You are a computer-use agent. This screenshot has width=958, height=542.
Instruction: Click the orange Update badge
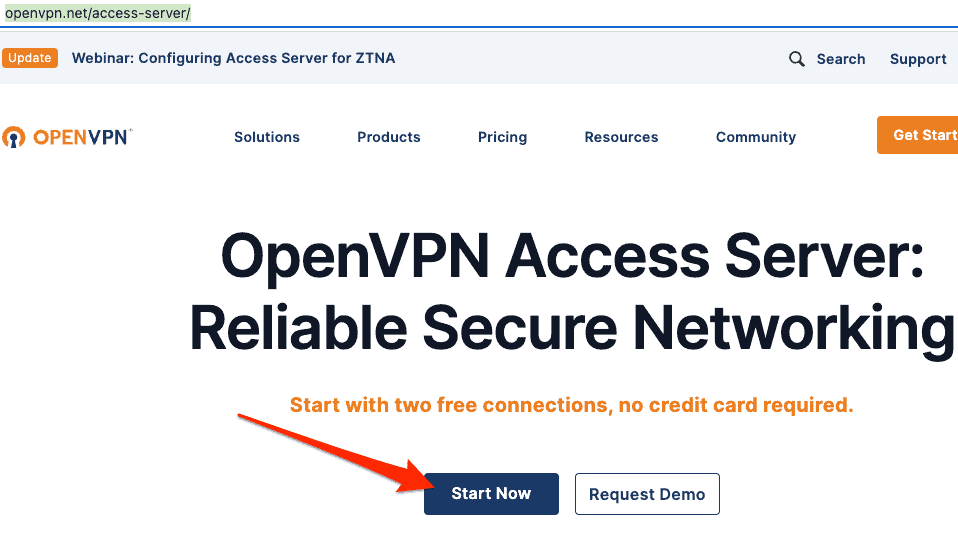pos(30,58)
